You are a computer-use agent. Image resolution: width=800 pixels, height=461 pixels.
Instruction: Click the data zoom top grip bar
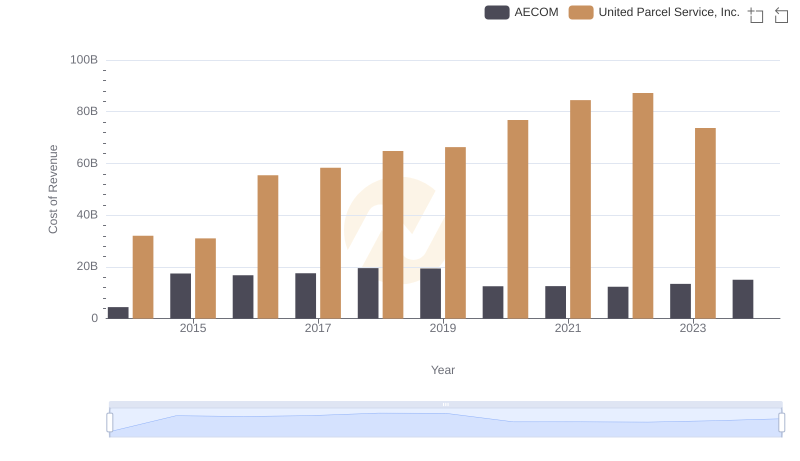point(445,404)
